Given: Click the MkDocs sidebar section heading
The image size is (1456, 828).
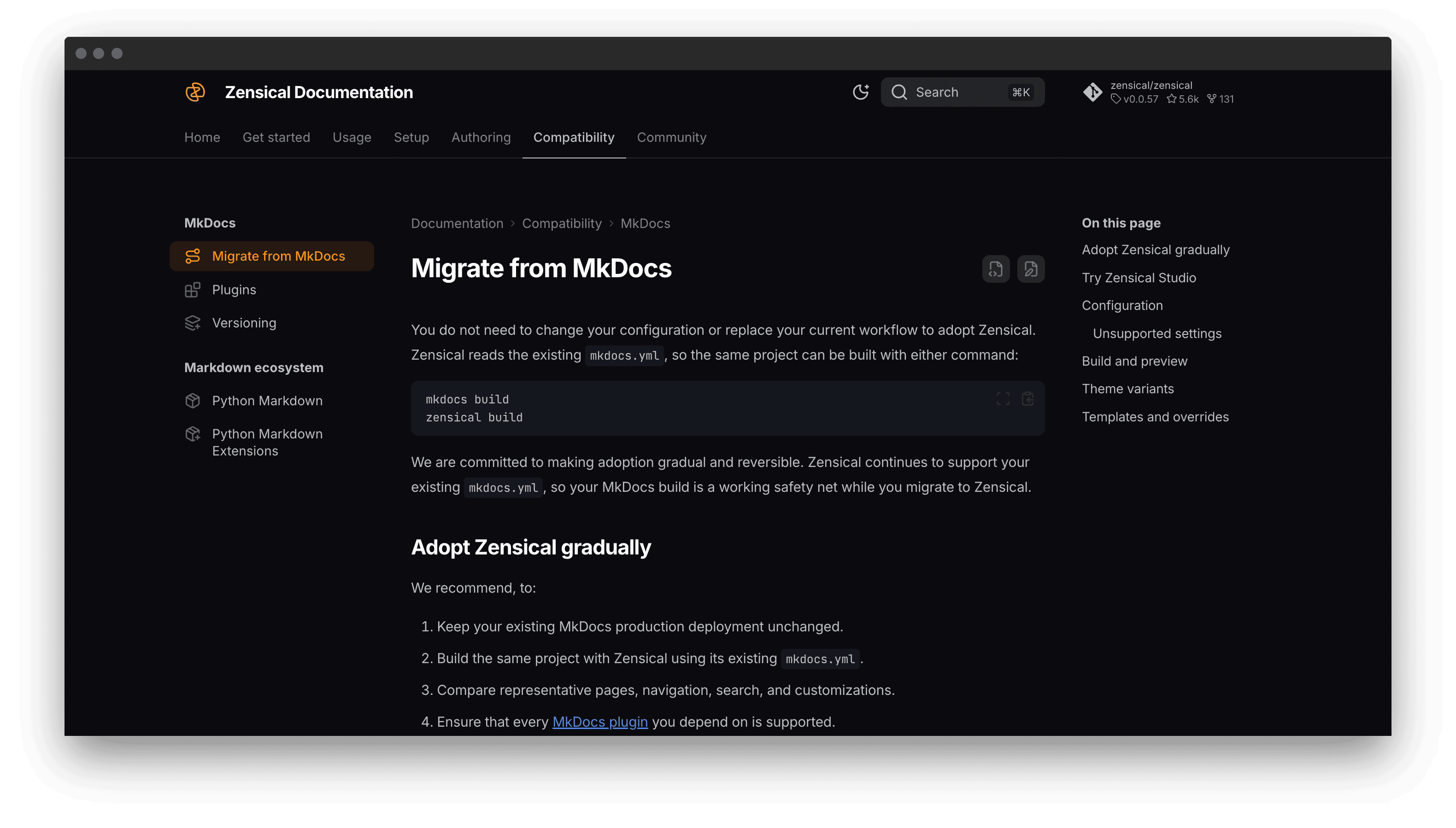Looking at the screenshot, I should [x=210, y=223].
